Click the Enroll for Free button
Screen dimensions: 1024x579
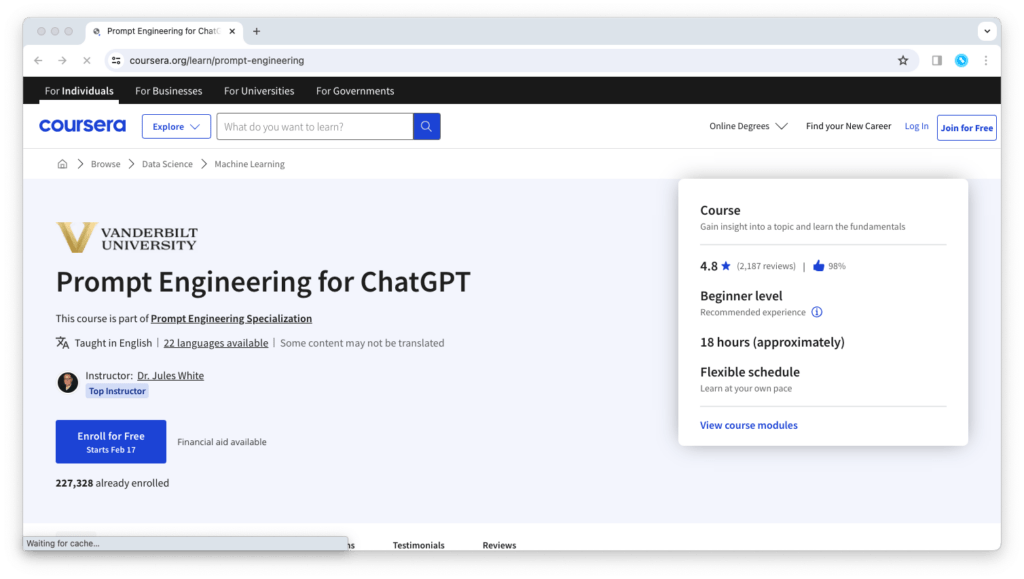point(111,442)
